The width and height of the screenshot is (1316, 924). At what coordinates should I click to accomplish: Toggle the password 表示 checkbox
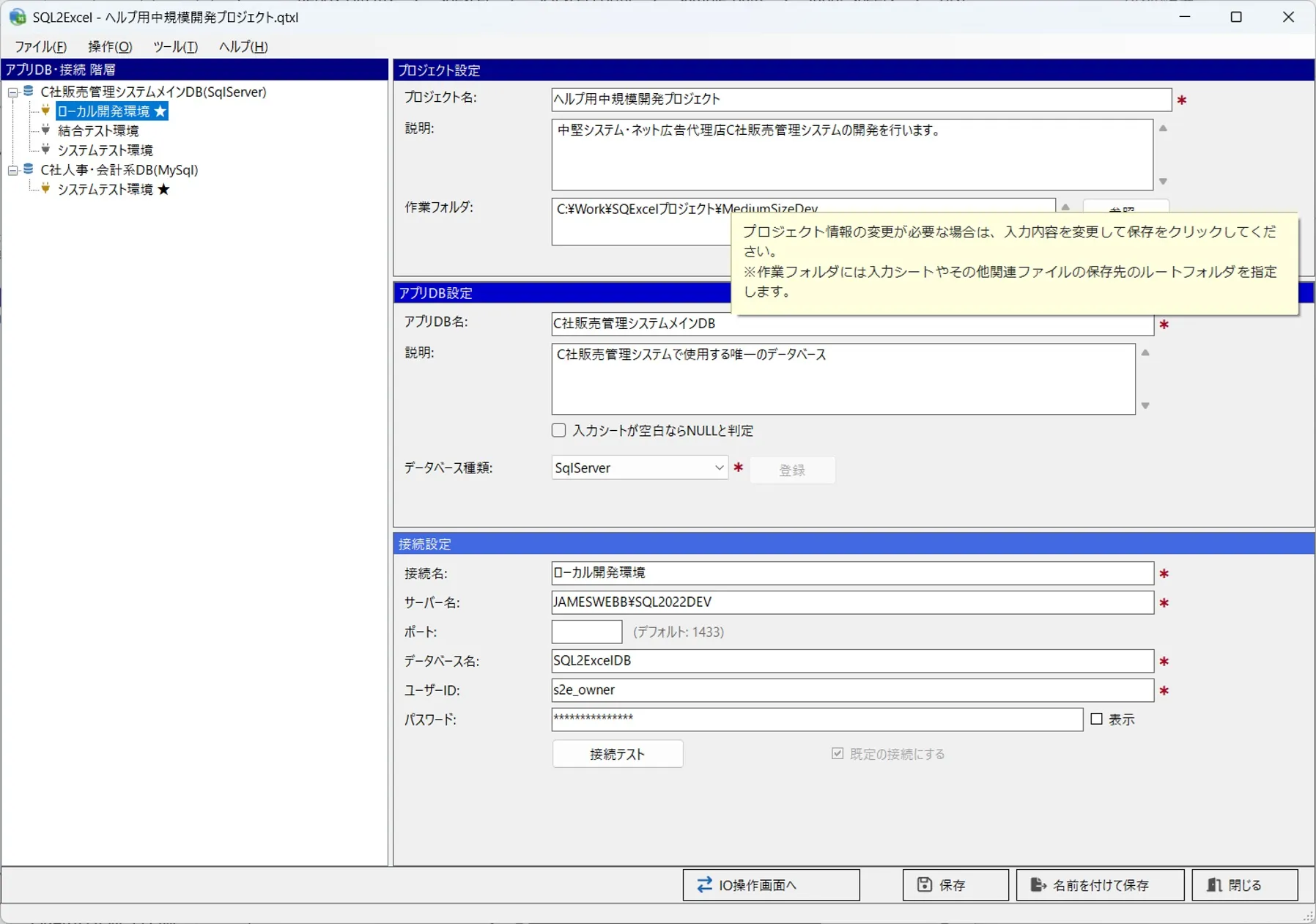1096,719
